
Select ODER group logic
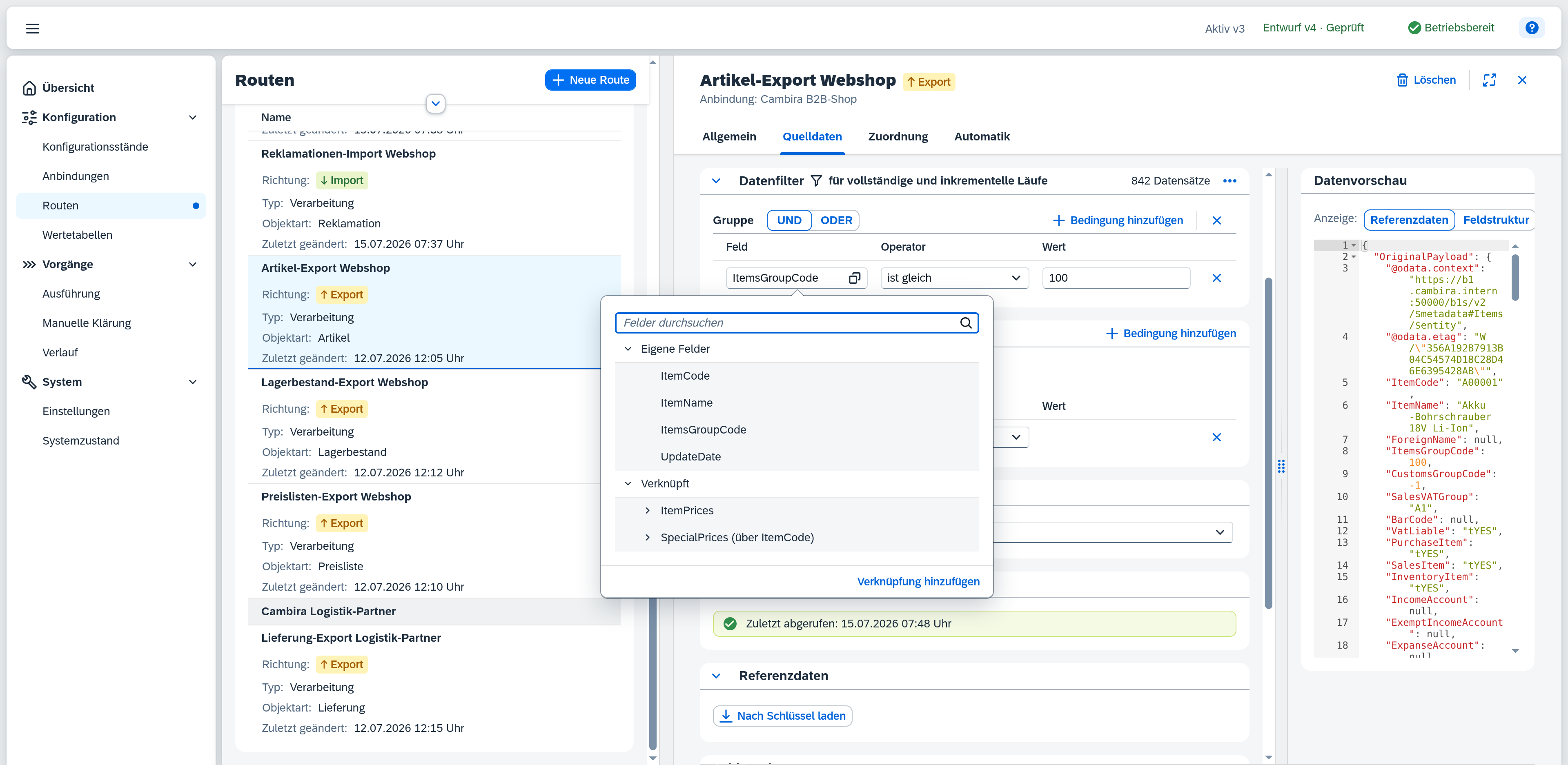tap(836, 220)
